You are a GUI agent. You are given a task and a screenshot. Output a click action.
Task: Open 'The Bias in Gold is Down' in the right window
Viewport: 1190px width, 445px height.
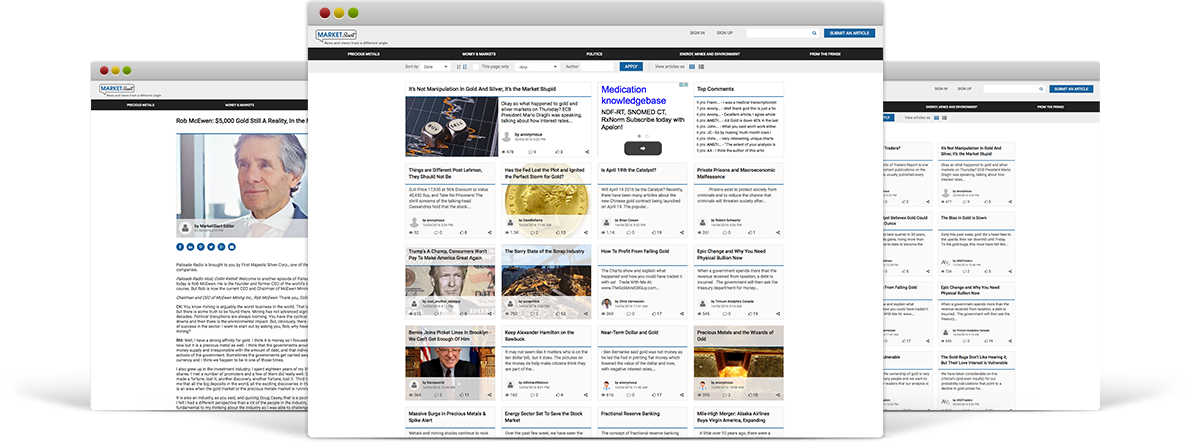pyautogui.click(x=964, y=218)
